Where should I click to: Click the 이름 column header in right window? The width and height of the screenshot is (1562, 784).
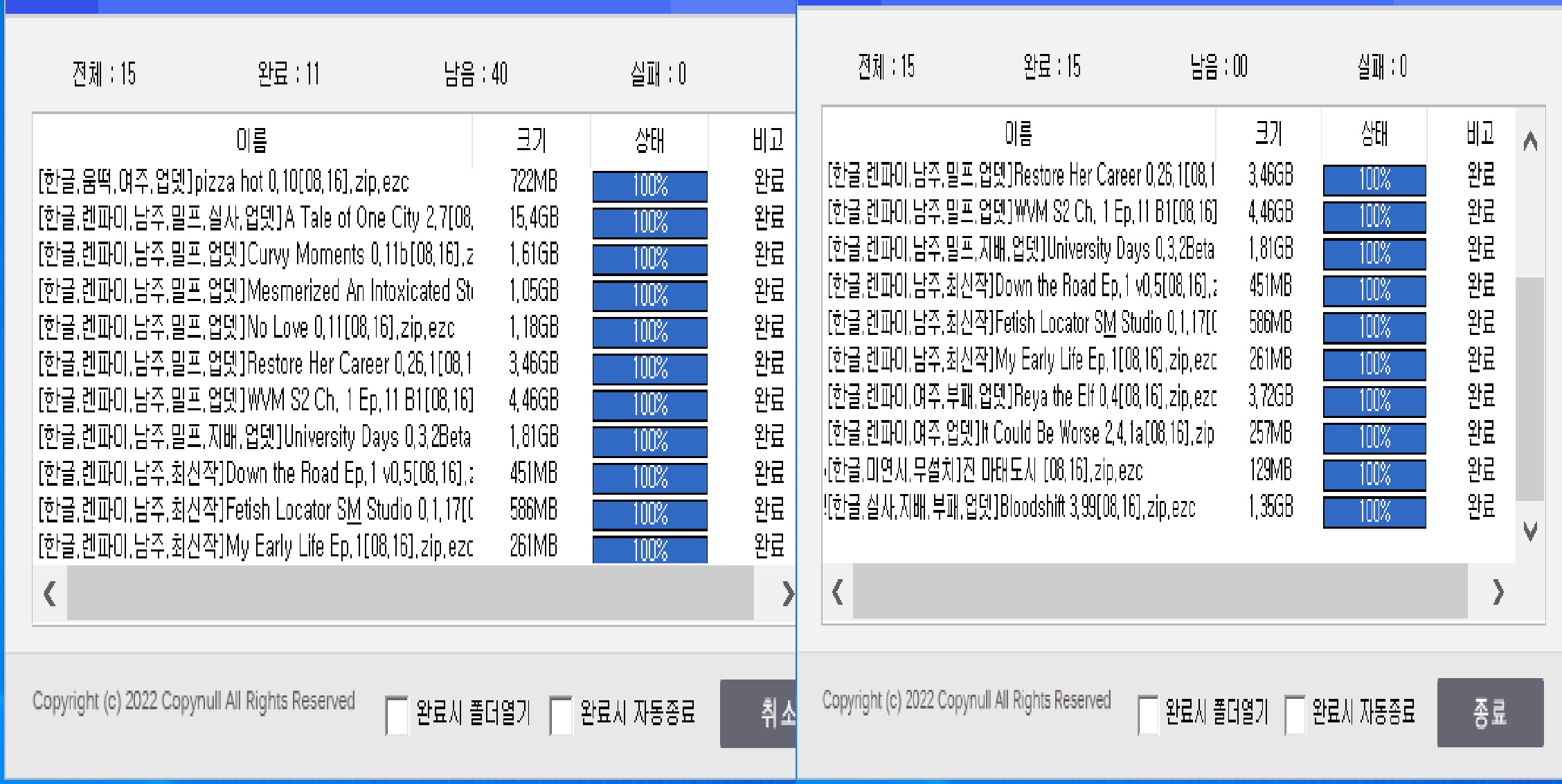point(1018,134)
